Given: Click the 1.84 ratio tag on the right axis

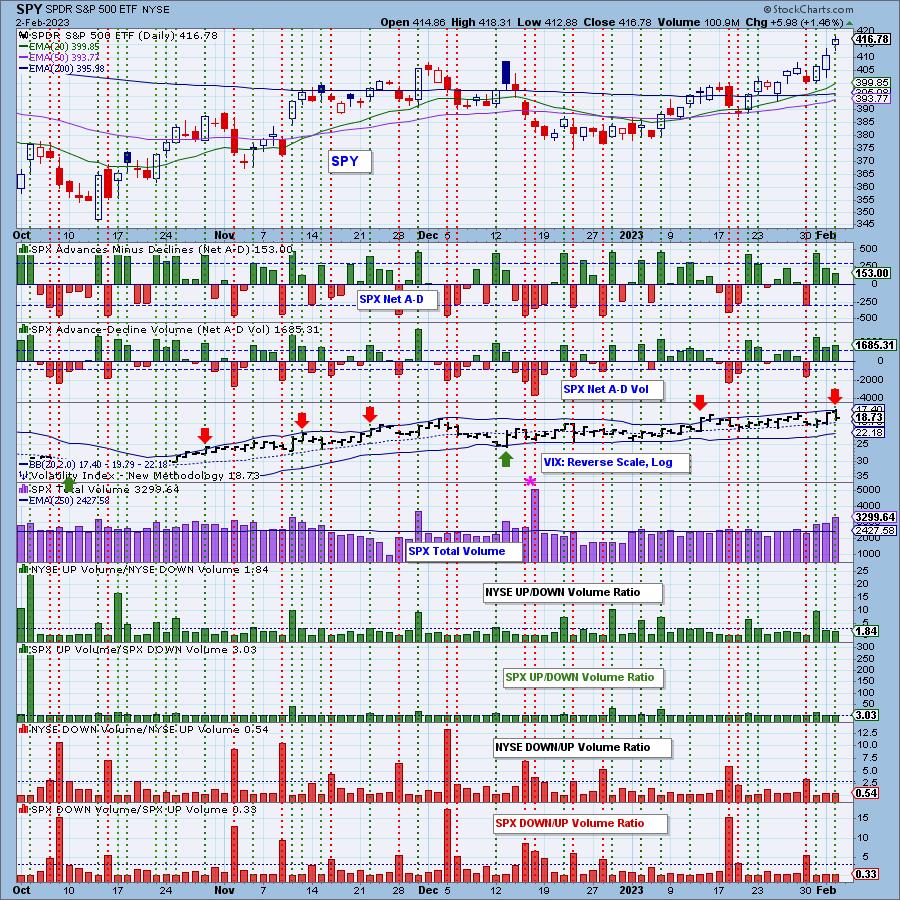Looking at the screenshot, I should pyautogui.click(x=866, y=631).
